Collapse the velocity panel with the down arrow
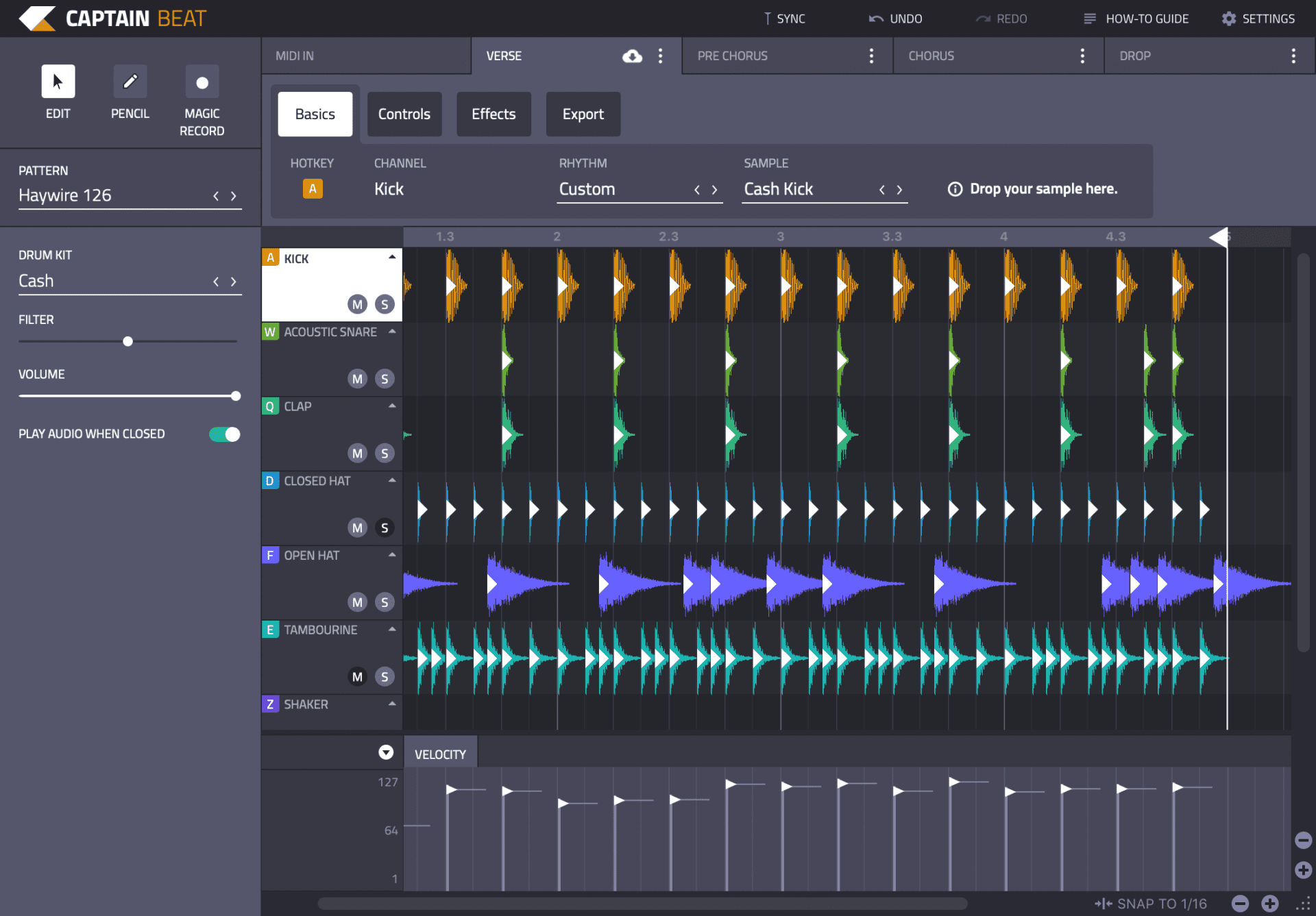1316x916 pixels. pos(387,752)
